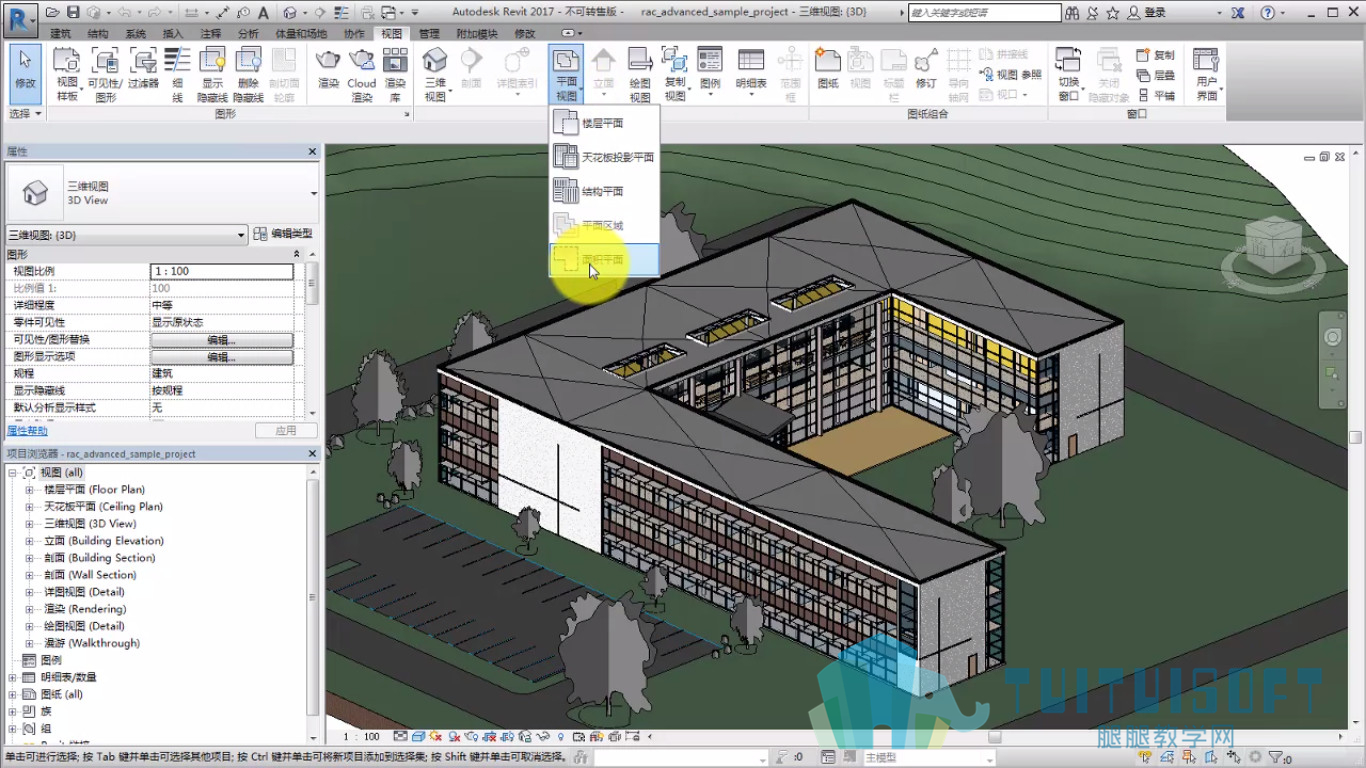This screenshot has width=1366, height=768.
Task: Click the 细线 thin lines icon
Action: click(177, 74)
